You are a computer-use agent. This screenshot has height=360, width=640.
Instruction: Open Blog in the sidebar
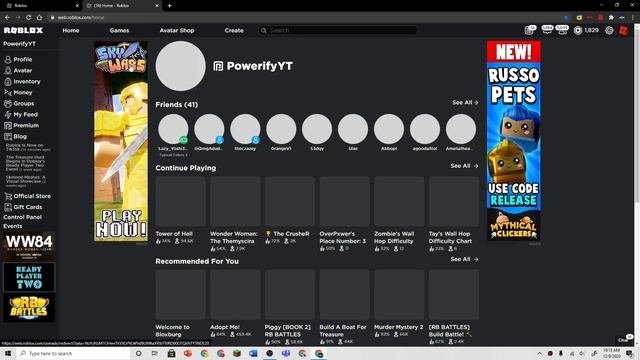(x=16, y=136)
